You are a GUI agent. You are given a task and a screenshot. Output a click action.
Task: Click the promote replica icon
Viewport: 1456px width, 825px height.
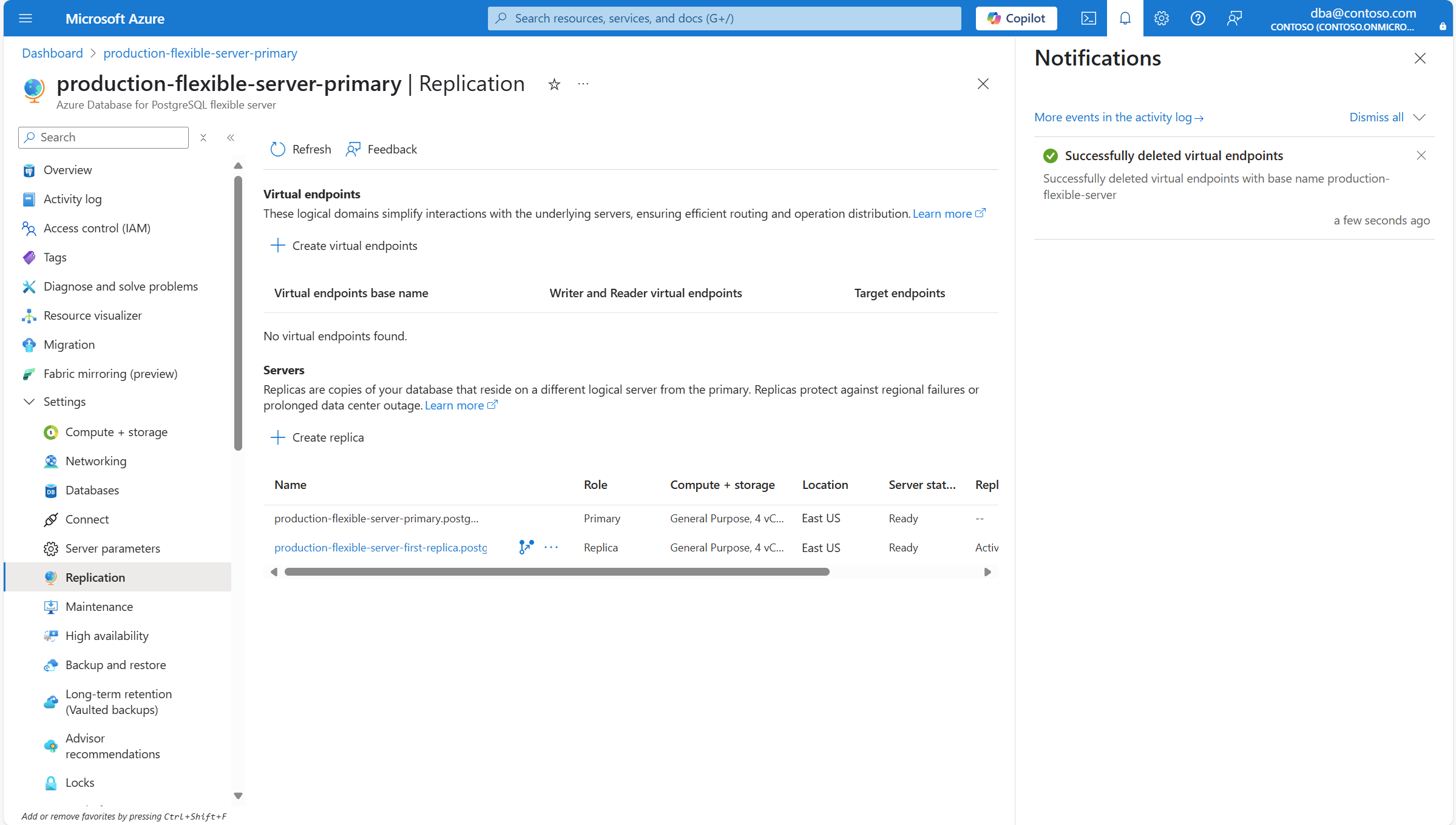(x=526, y=547)
